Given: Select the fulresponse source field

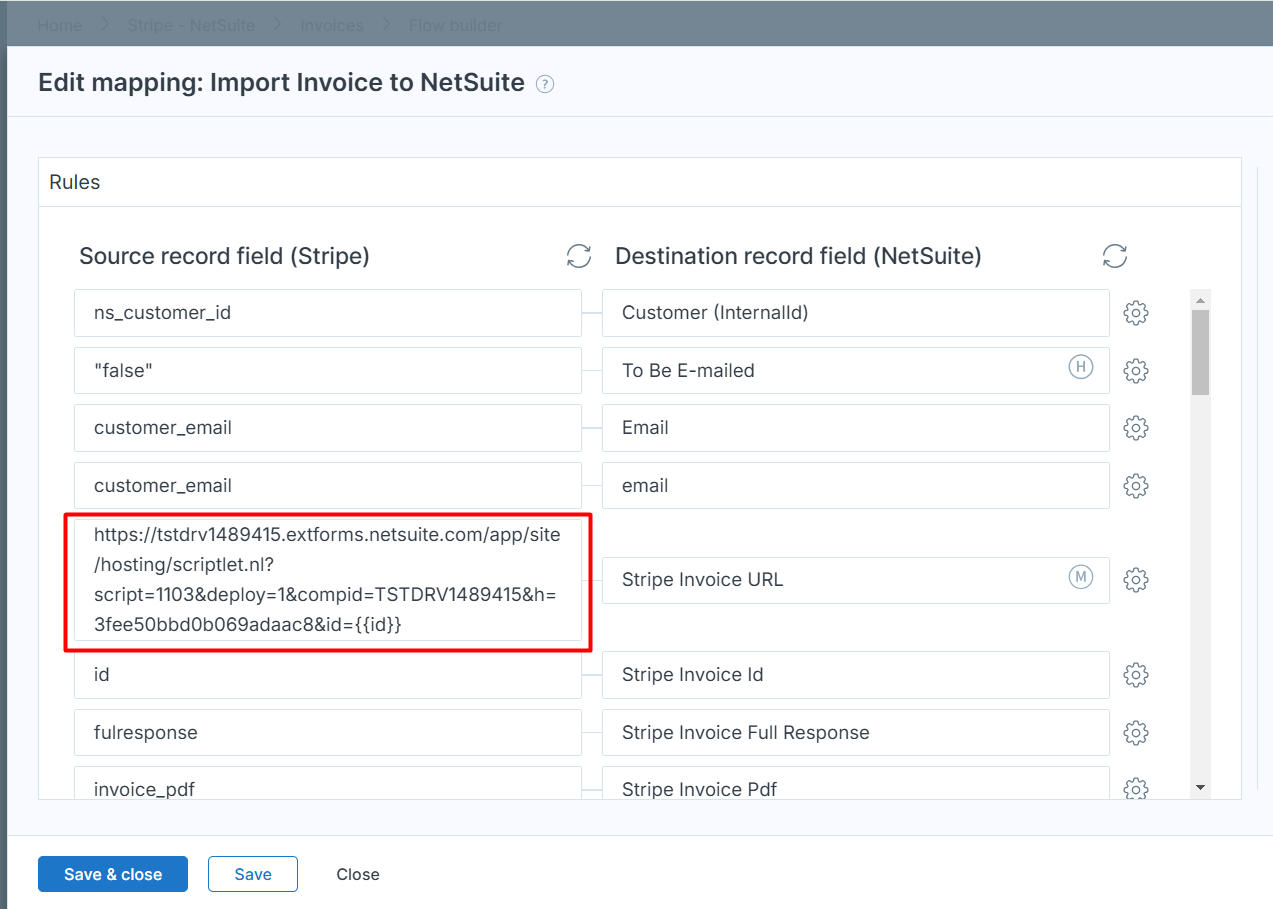Looking at the screenshot, I should pyautogui.click(x=328, y=733).
